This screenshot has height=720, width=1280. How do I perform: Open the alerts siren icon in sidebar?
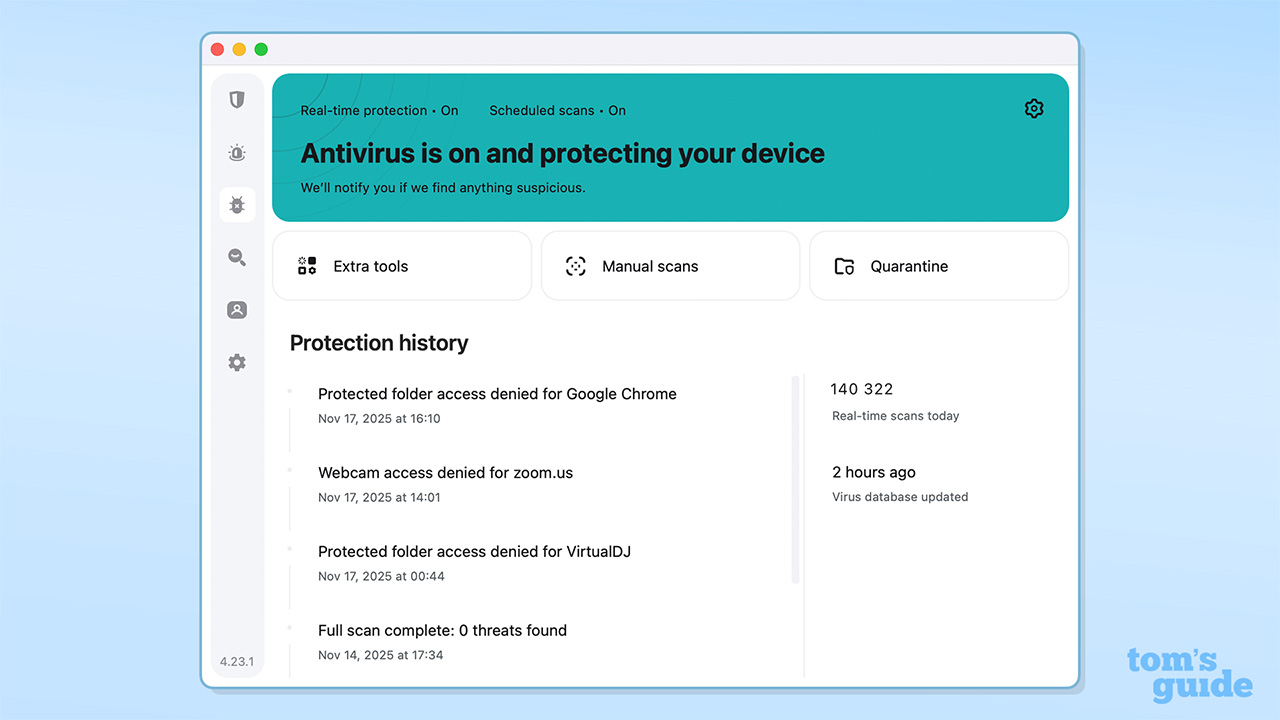click(x=237, y=152)
